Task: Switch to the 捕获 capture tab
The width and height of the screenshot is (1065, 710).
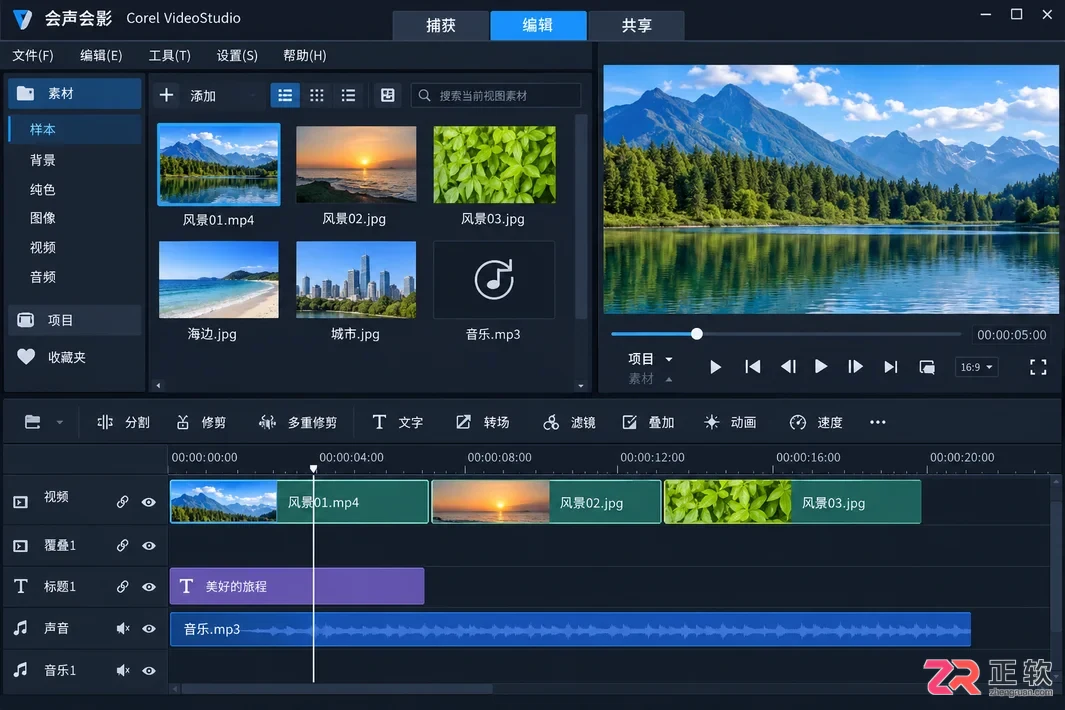Action: coord(441,26)
